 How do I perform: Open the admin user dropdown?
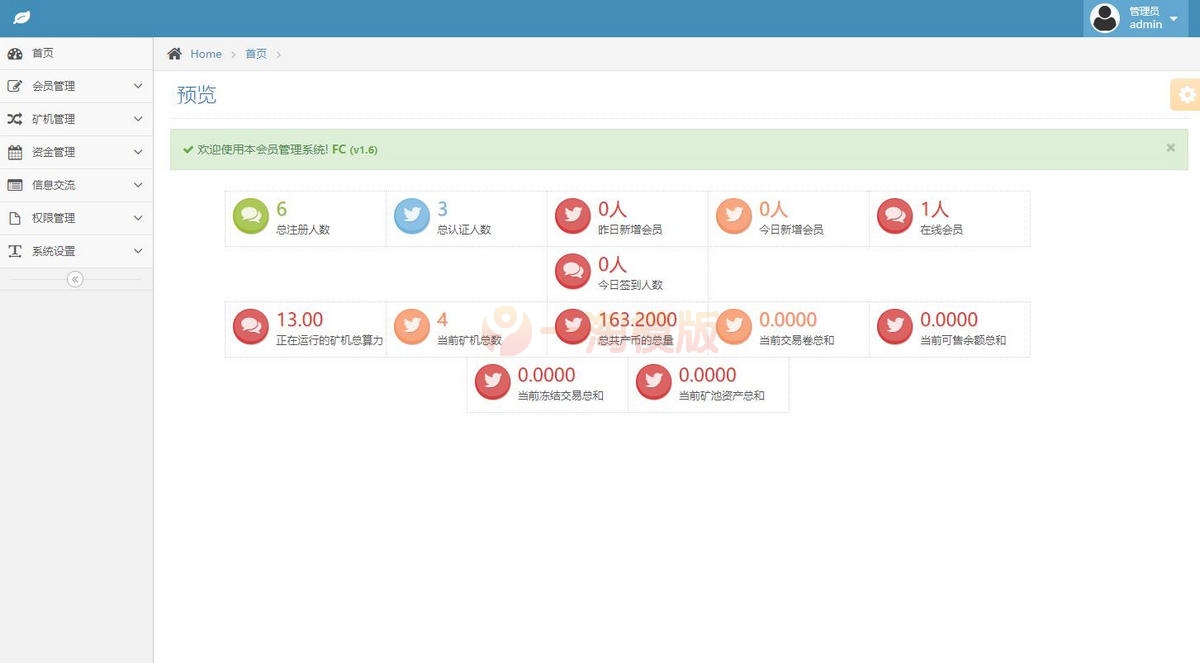click(x=1141, y=18)
